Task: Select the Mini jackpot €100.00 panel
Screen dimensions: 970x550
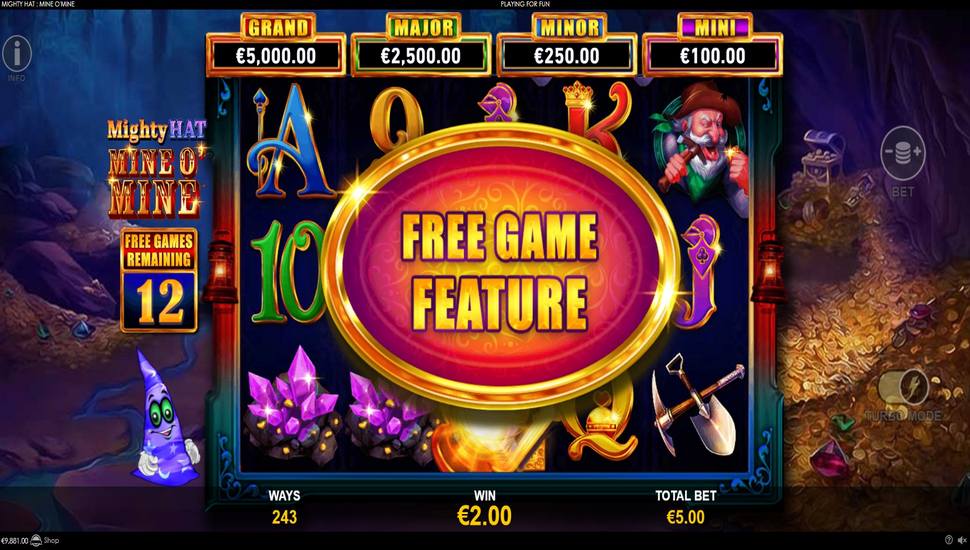Action: pos(713,46)
